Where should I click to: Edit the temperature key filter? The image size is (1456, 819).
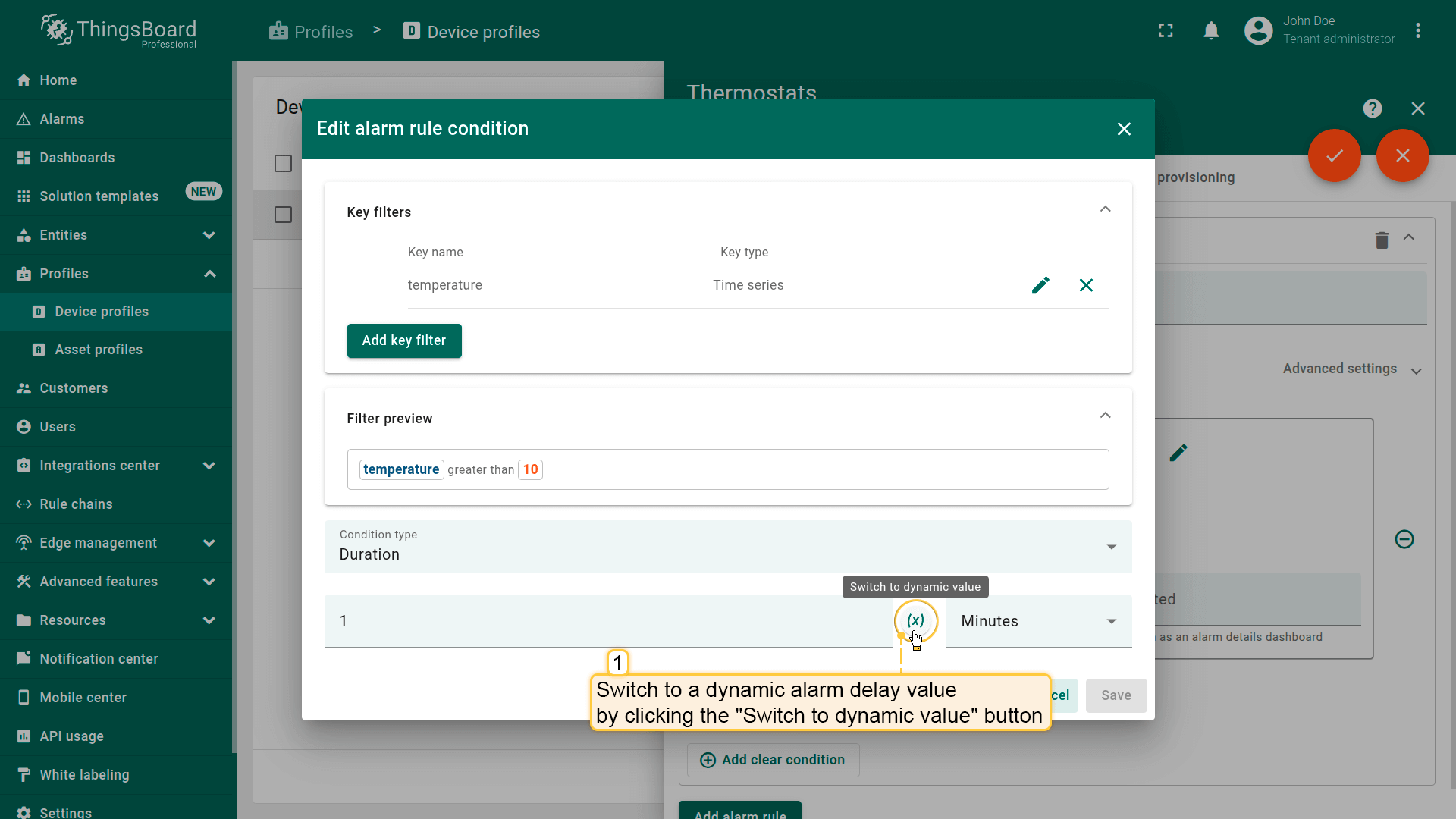point(1040,285)
